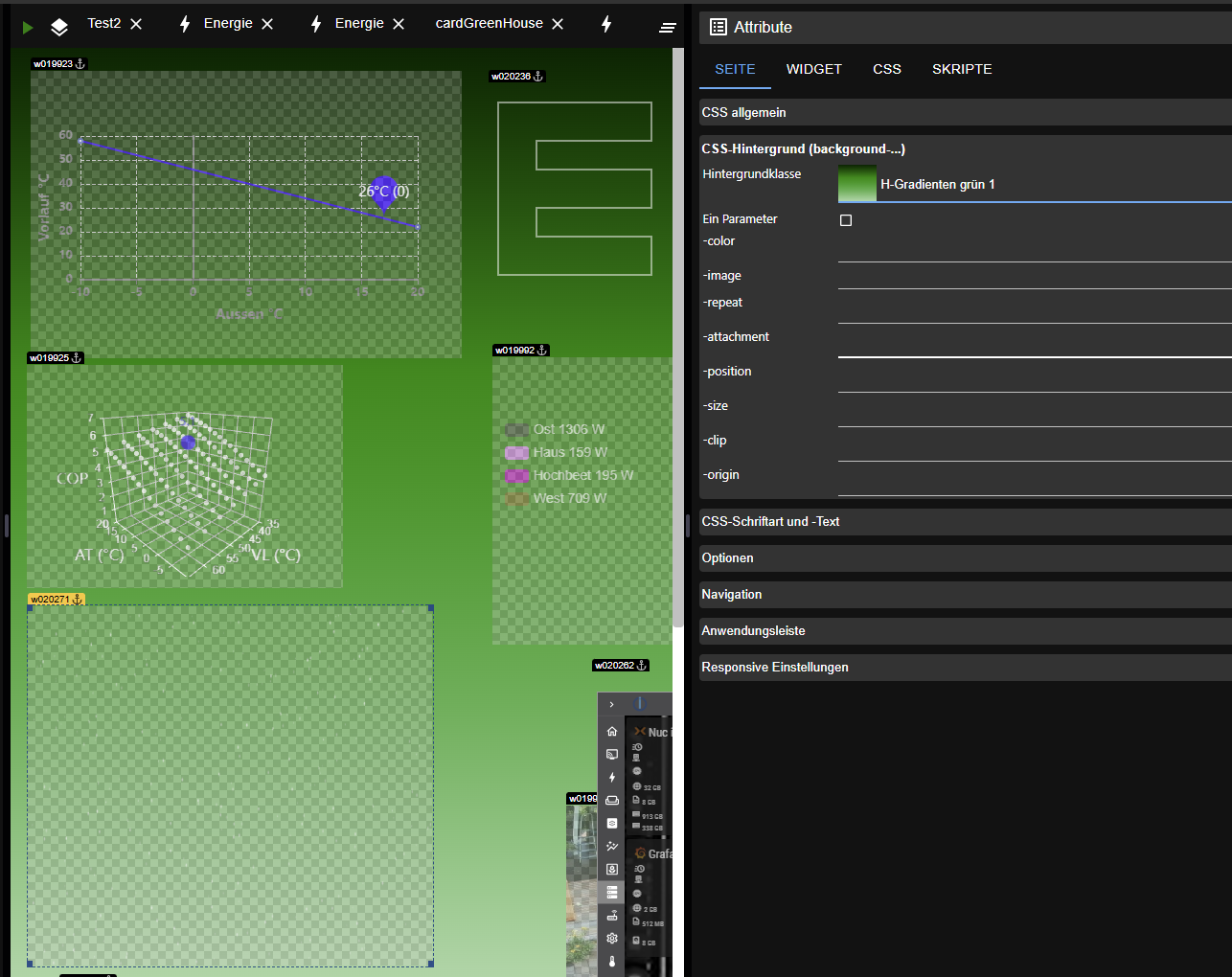Close the Test2 view tab
Viewport: 1232px width, 977px height.
136,24
